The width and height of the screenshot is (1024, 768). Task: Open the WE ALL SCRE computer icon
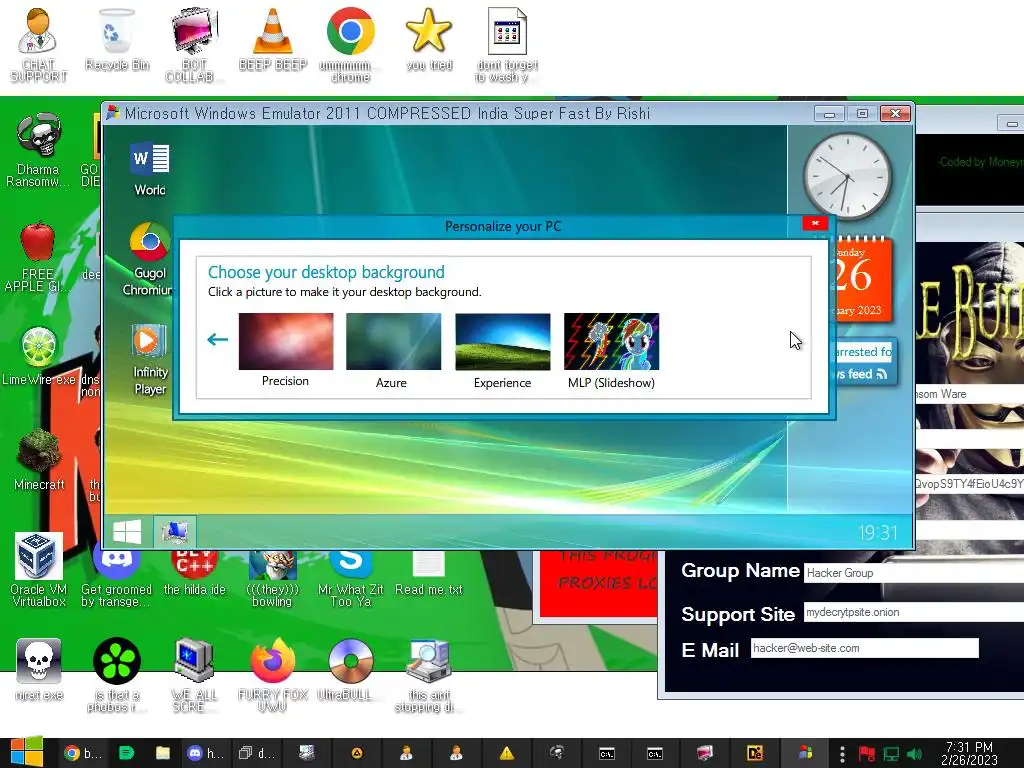click(x=194, y=674)
